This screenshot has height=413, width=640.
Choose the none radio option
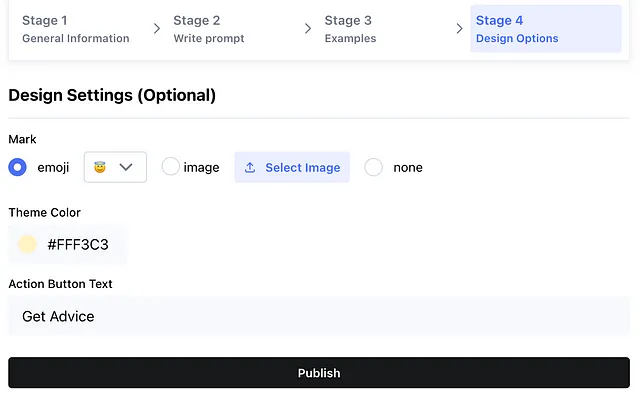click(373, 167)
